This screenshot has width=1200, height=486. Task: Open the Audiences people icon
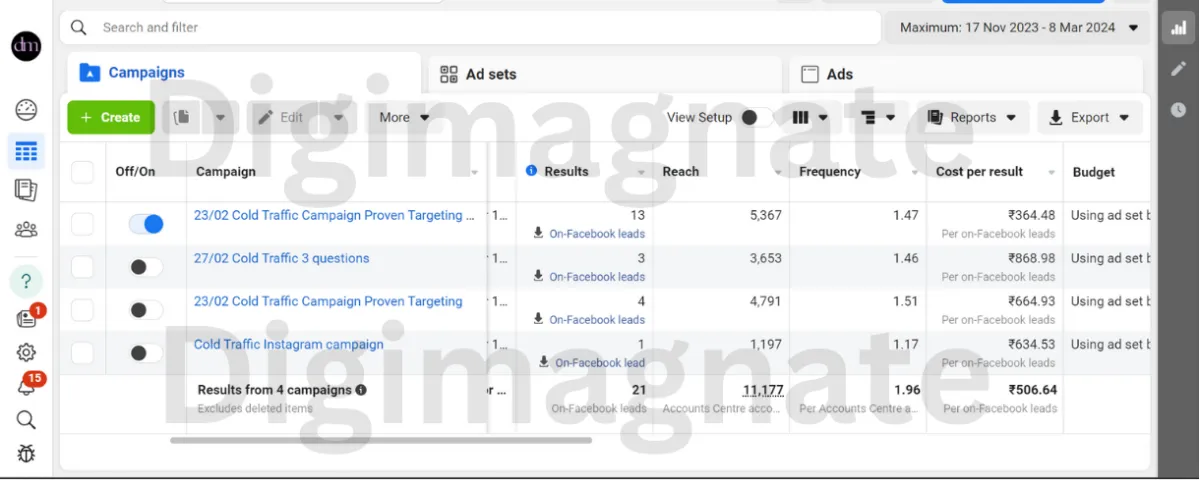coord(26,229)
